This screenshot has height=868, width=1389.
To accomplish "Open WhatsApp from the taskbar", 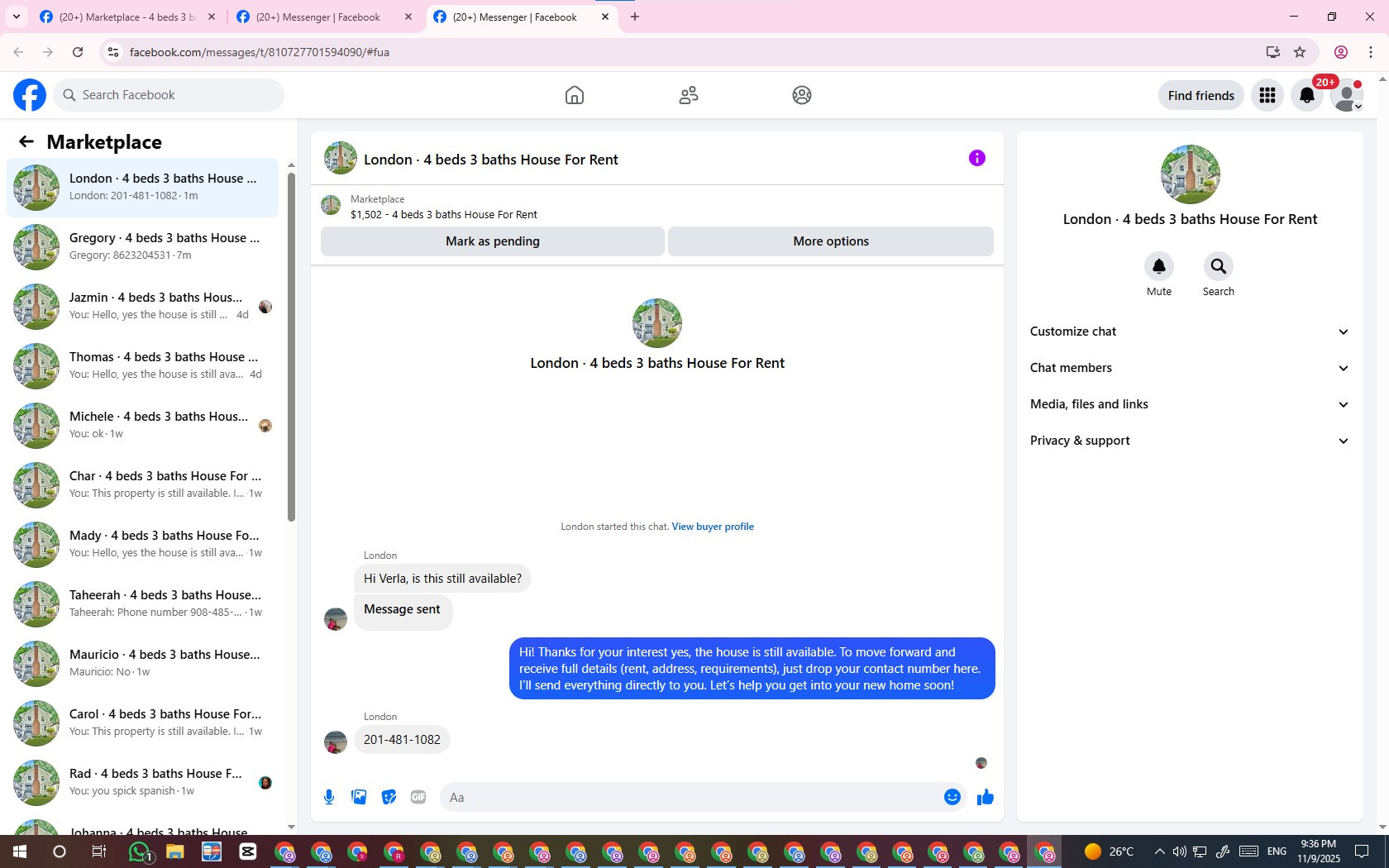I will pos(139,851).
